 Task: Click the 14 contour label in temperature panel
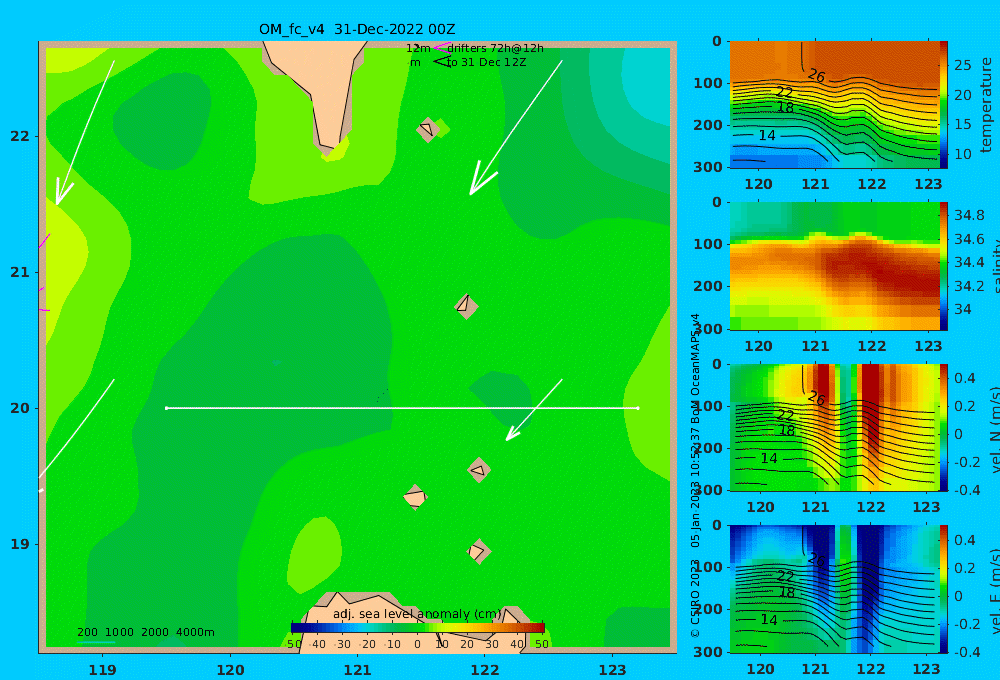(x=767, y=135)
